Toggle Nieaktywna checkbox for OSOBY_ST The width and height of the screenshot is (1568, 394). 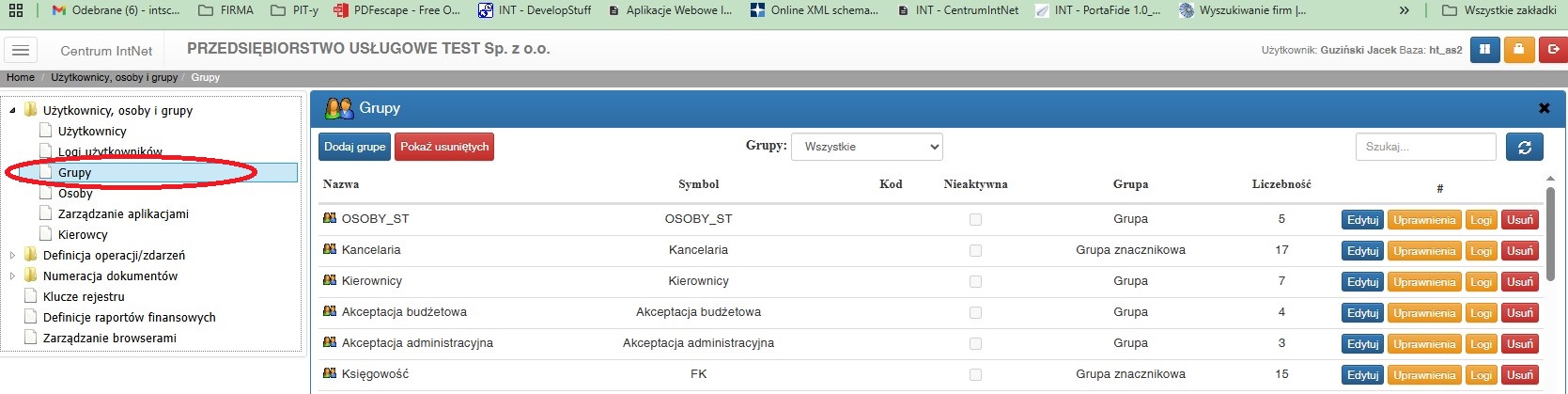975,219
